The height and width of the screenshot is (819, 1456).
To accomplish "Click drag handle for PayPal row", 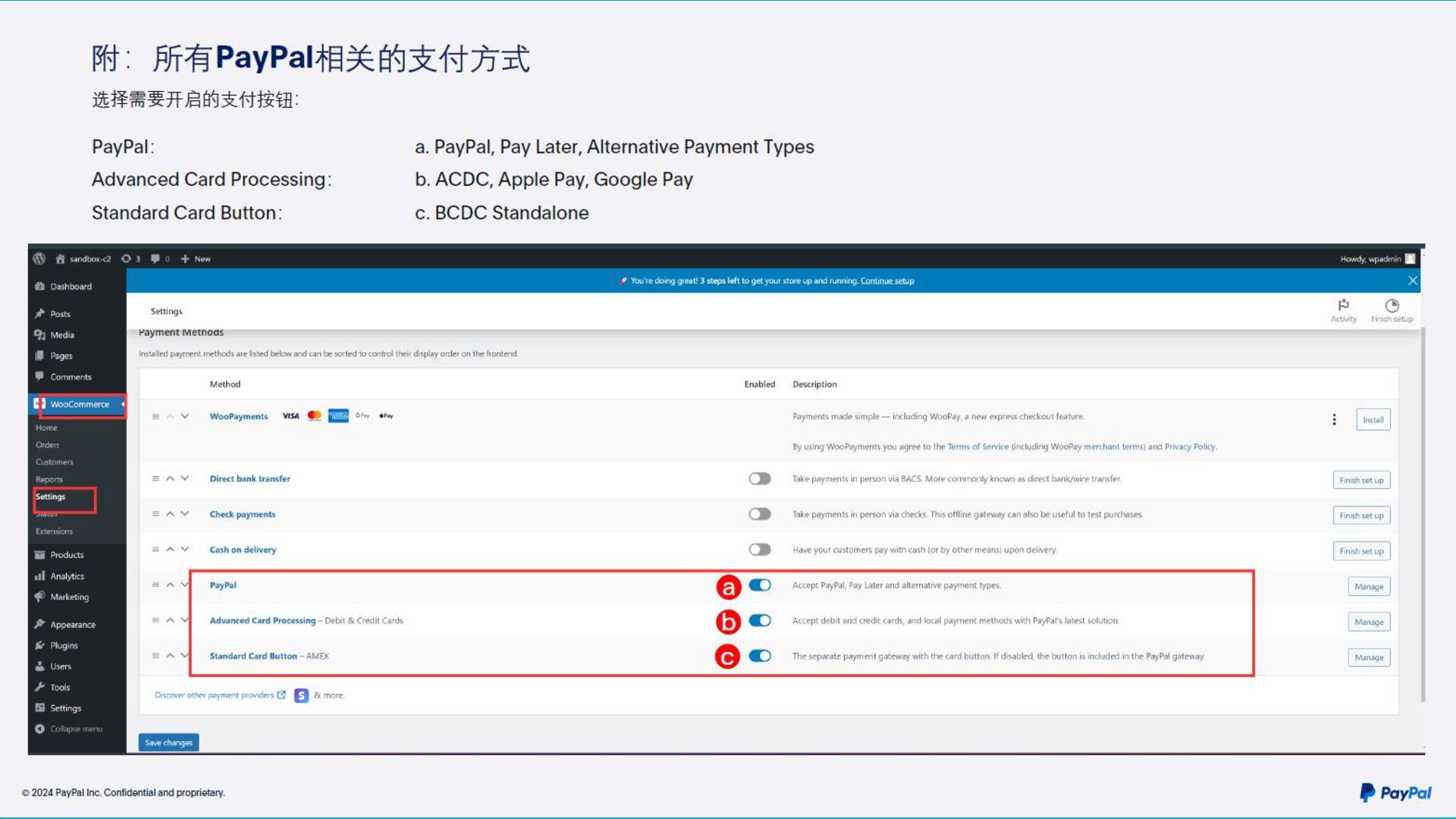I will click(x=155, y=585).
